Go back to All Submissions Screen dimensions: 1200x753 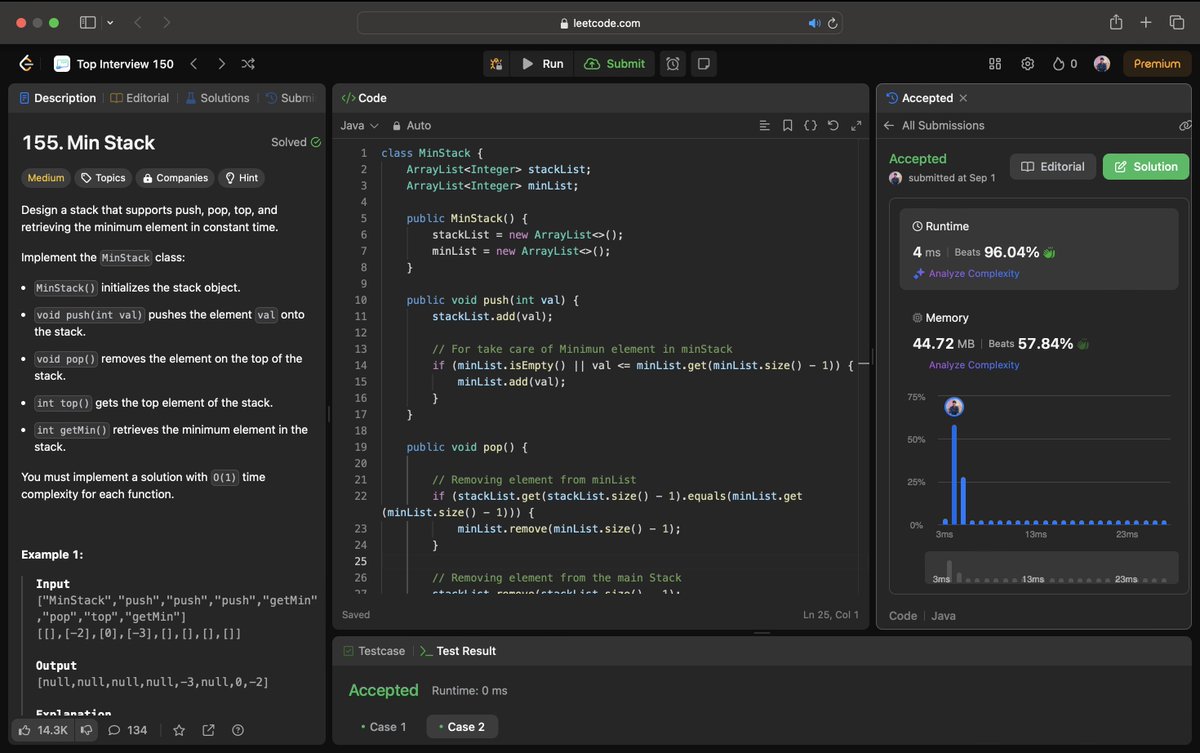[934, 125]
